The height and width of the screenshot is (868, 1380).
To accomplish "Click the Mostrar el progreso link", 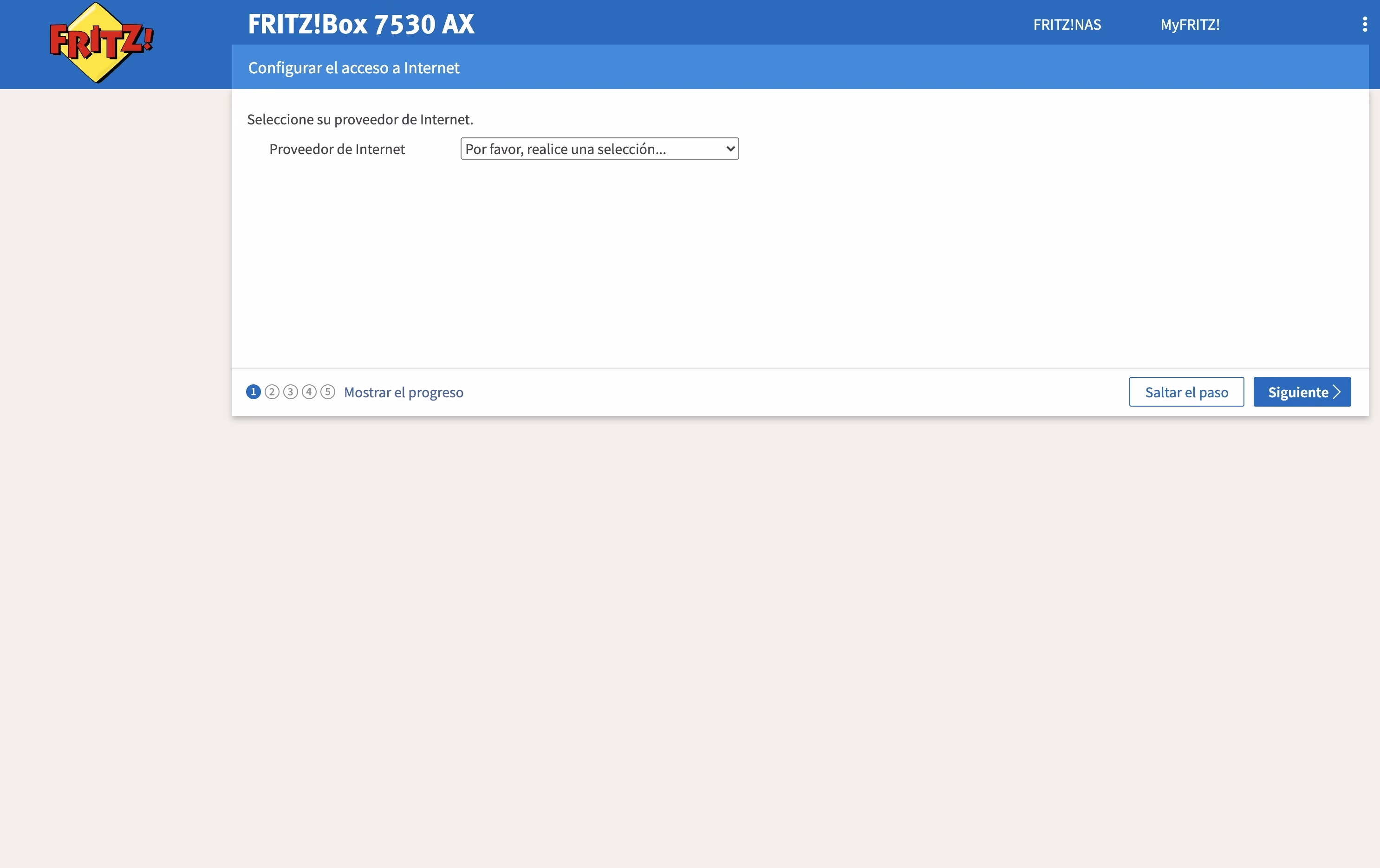I will [404, 393].
